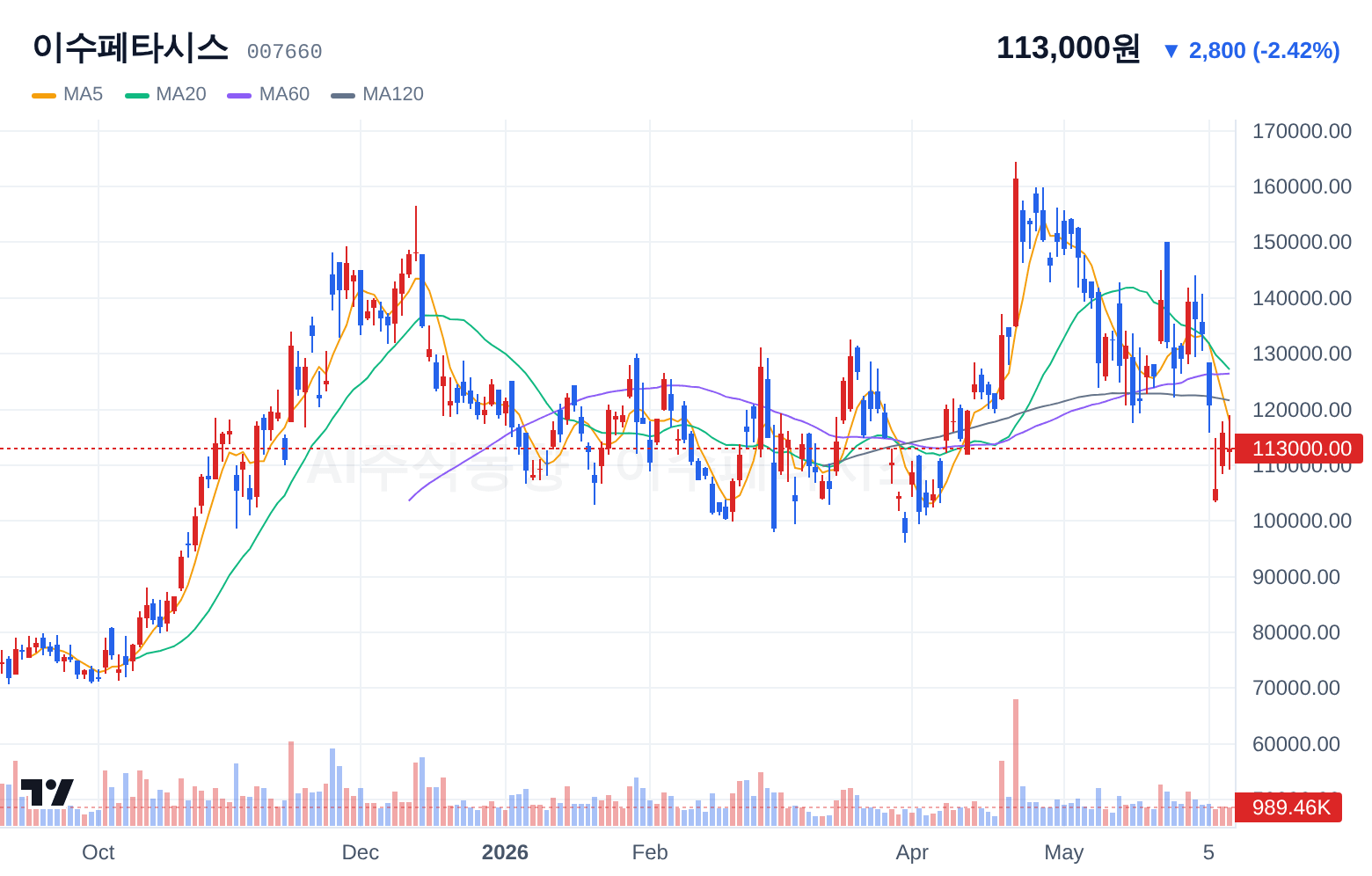Click the Dec label on the time axis
This screenshot has height=876, width=1372.
[x=361, y=852]
